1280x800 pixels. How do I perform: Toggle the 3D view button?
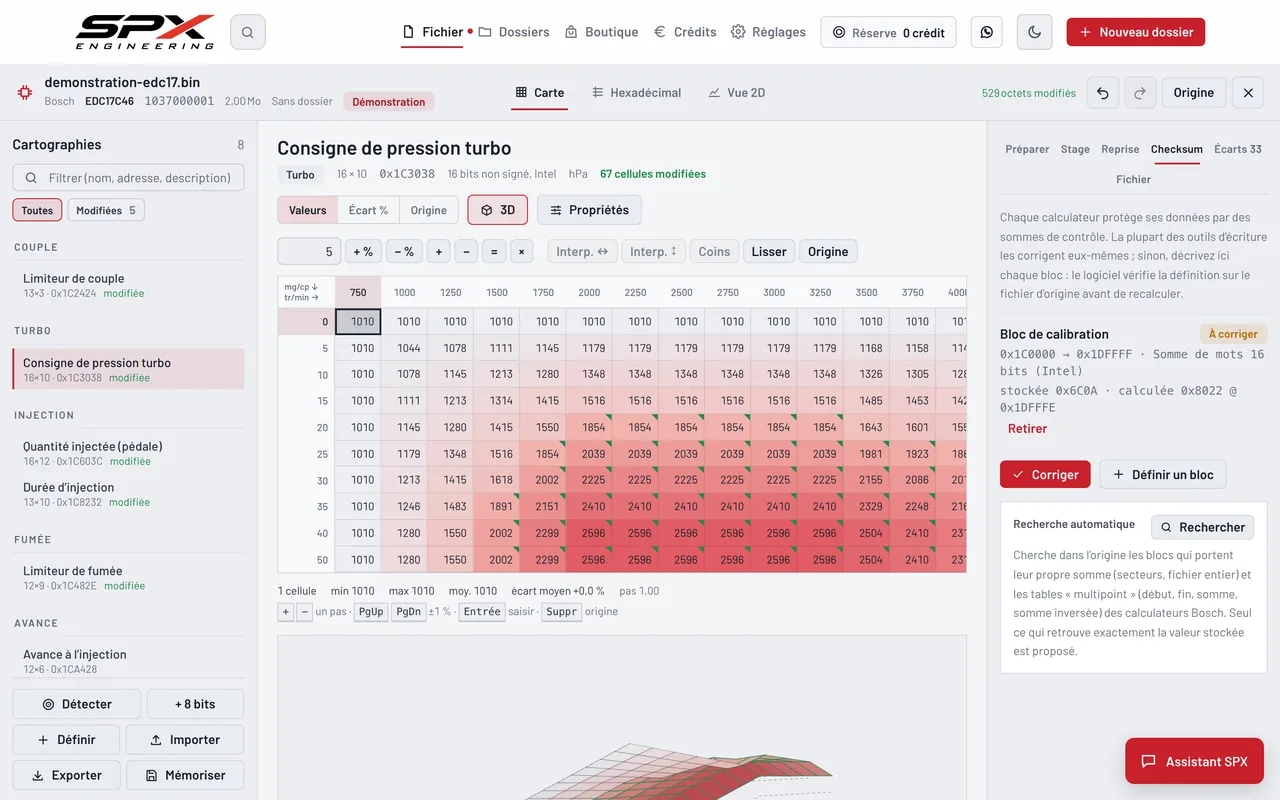pos(497,210)
